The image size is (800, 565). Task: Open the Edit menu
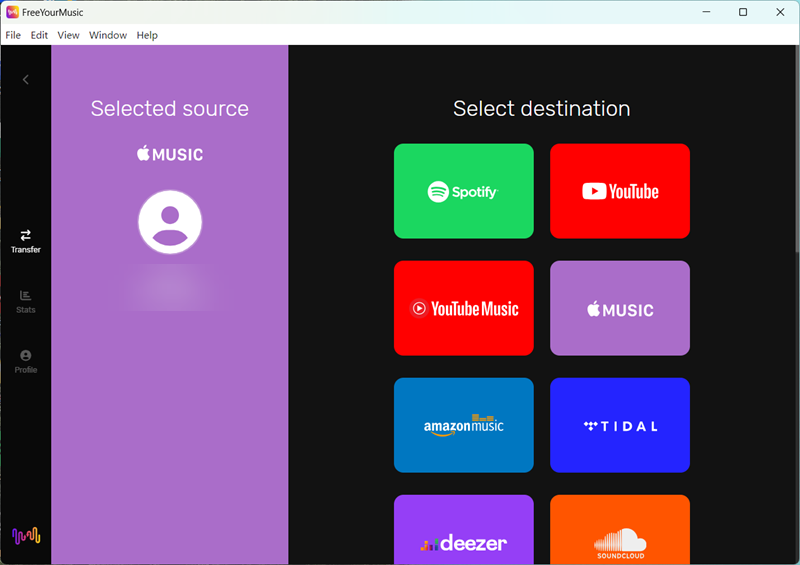coord(39,35)
